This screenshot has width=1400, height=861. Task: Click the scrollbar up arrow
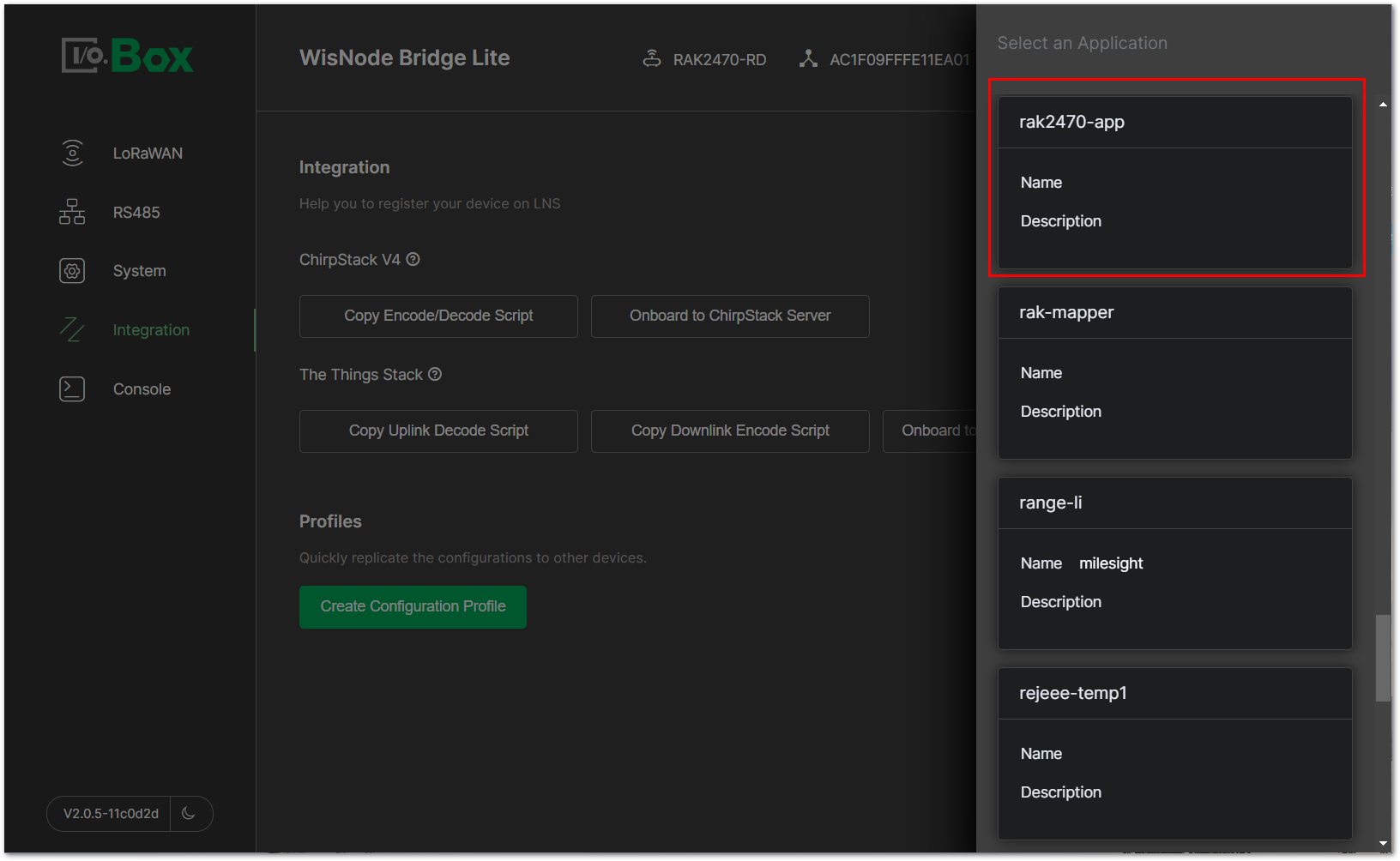(1383, 104)
